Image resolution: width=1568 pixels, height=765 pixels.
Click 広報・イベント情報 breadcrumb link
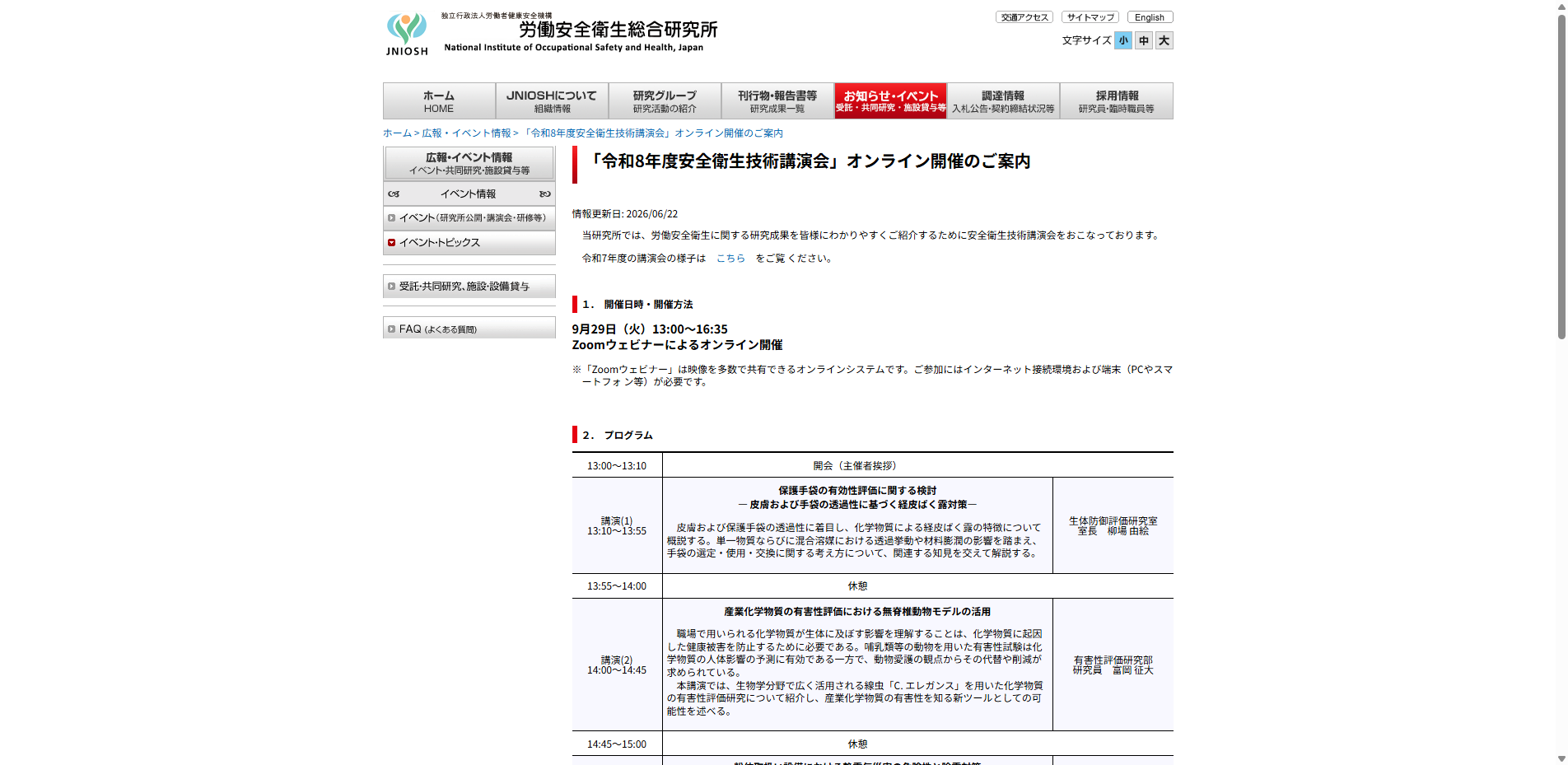(x=466, y=133)
